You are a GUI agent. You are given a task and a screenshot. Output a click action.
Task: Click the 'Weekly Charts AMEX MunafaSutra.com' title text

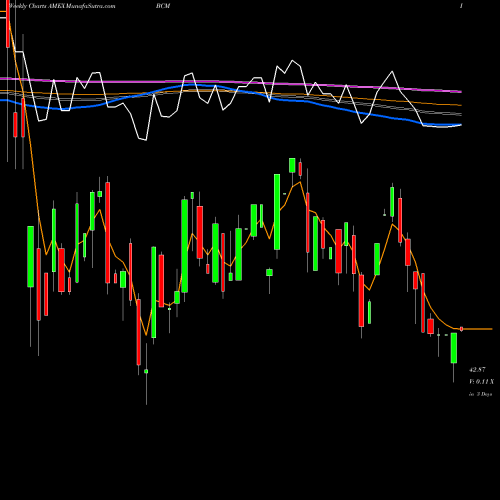pos(62,6)
